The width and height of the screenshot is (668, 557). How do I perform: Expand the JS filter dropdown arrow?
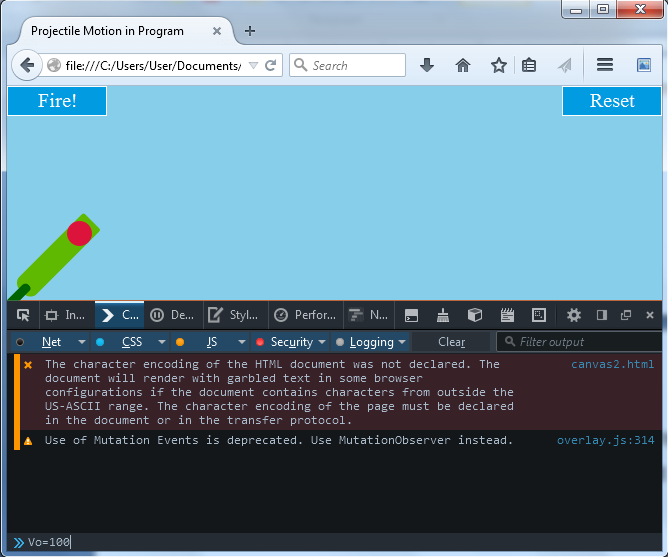(242, 342)
